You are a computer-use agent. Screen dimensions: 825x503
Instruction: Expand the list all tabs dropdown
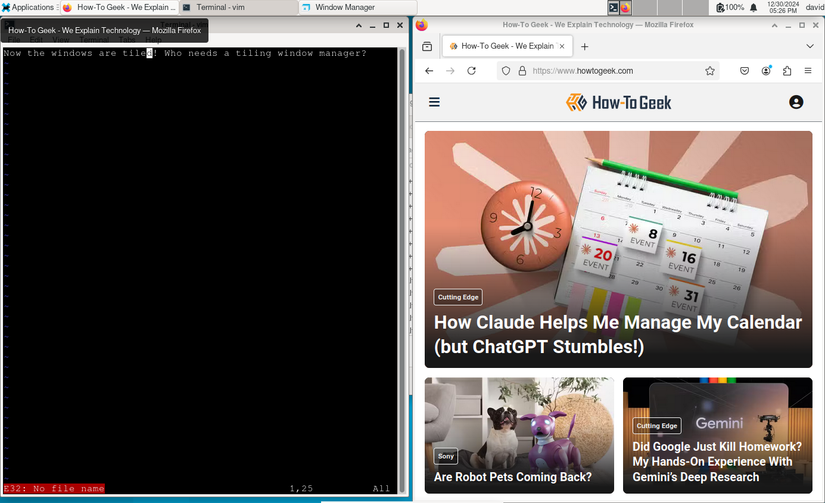point(810,46)
